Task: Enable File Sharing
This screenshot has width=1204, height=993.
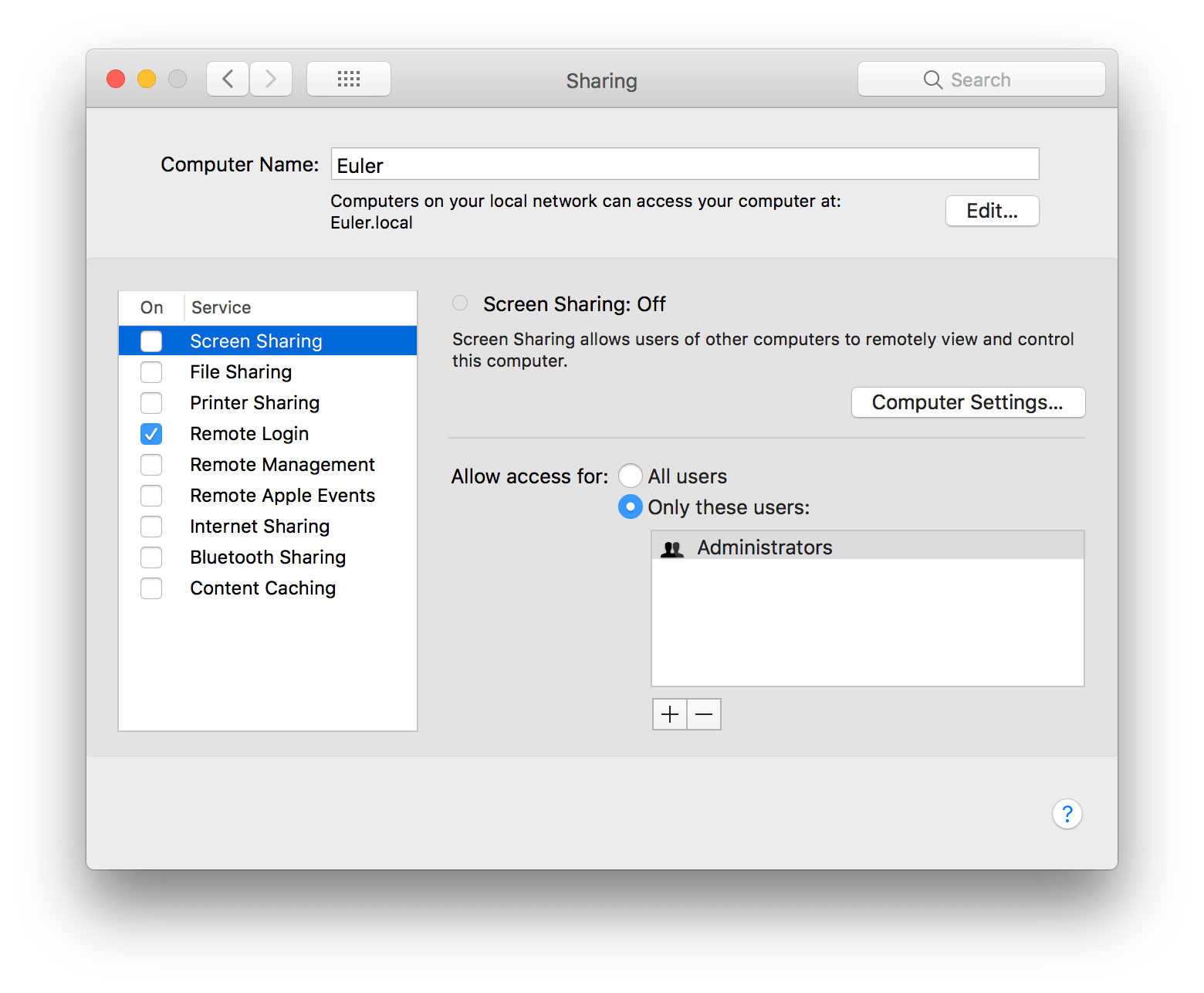Action: coord(151,371)
